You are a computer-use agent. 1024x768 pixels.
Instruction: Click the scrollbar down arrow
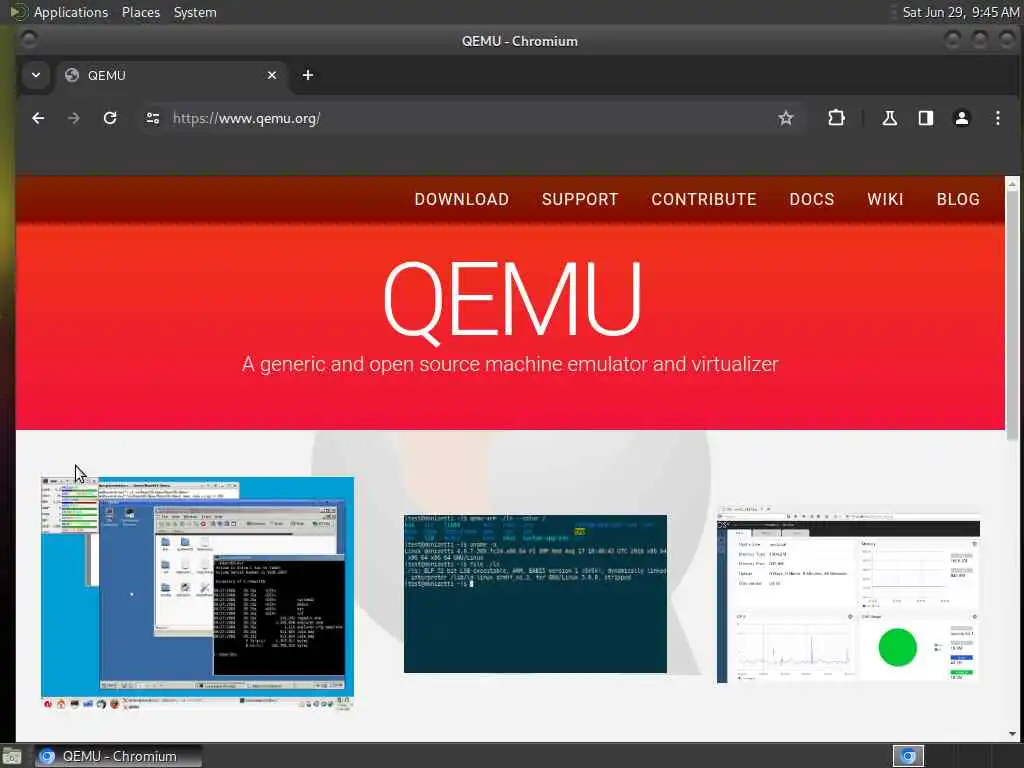[x=1012, y=734]
